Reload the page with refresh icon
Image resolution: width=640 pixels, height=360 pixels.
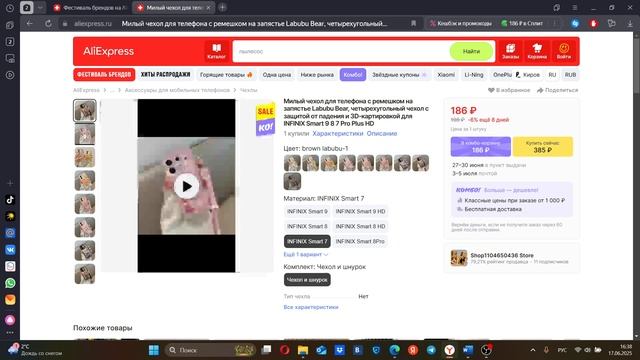(48, 24)
